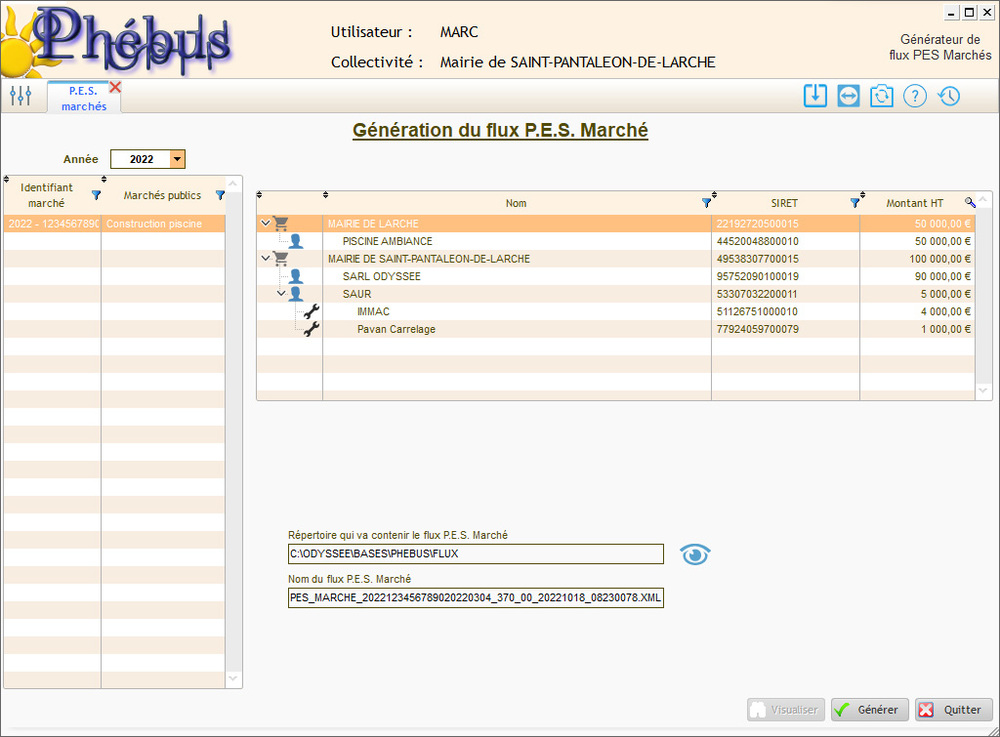Screen dimensions: 1000x737
Task: Click the filter icon in SIRET column
Action: (854, 203)
